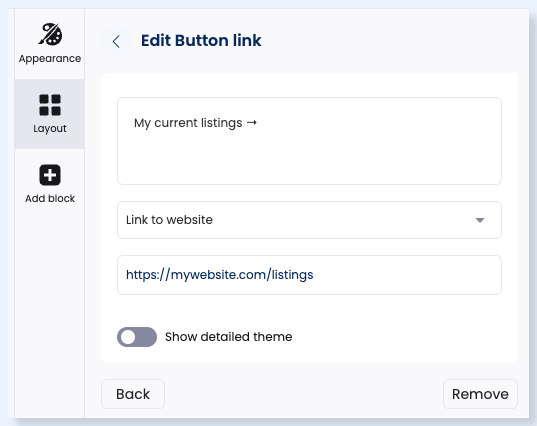Viewport: 537px width, 426px height.
Task: Click the Add block plus icon
Action: coord(50,175)
